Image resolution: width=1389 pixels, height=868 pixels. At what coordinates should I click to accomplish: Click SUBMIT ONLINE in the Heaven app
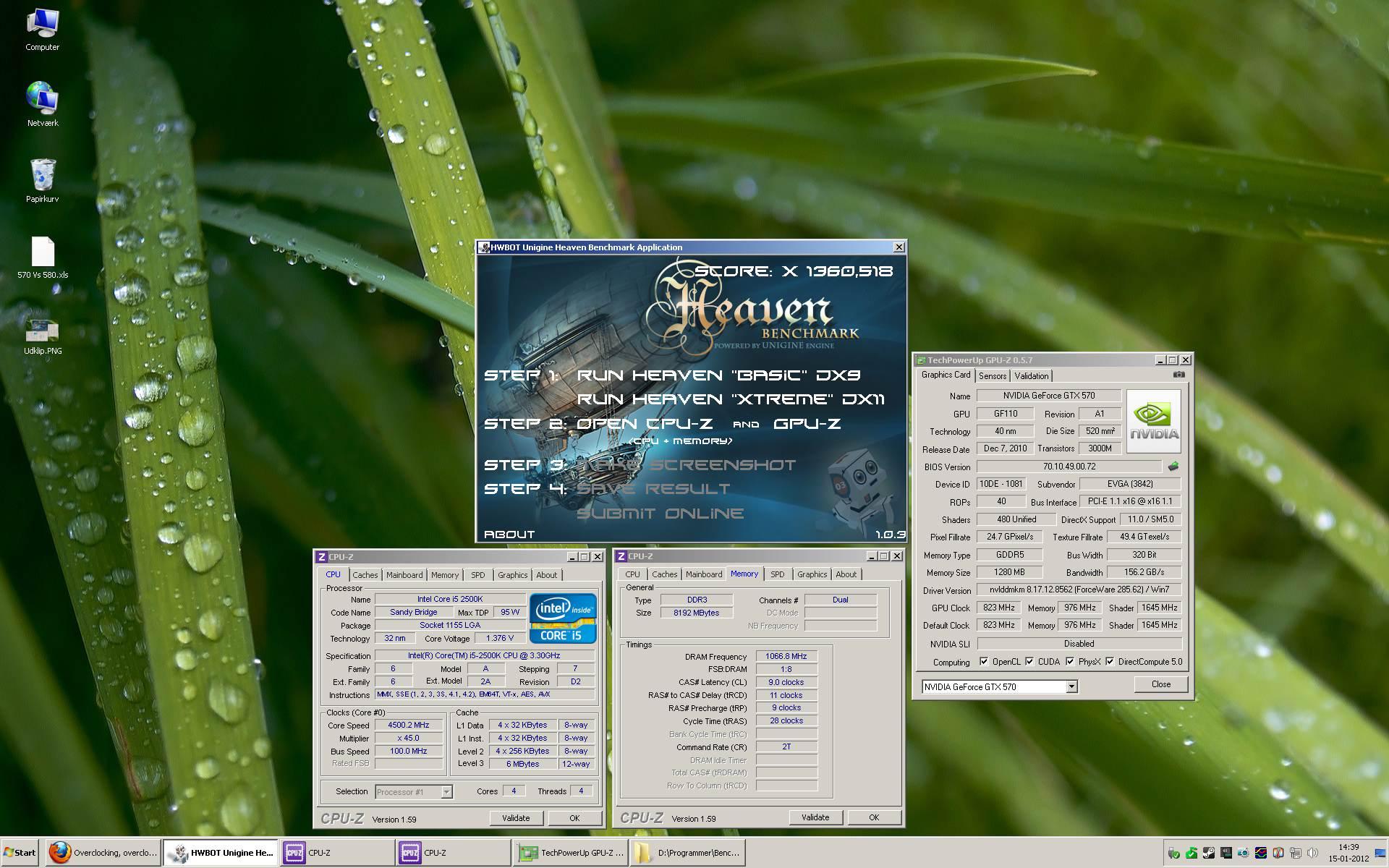(660, 513)
